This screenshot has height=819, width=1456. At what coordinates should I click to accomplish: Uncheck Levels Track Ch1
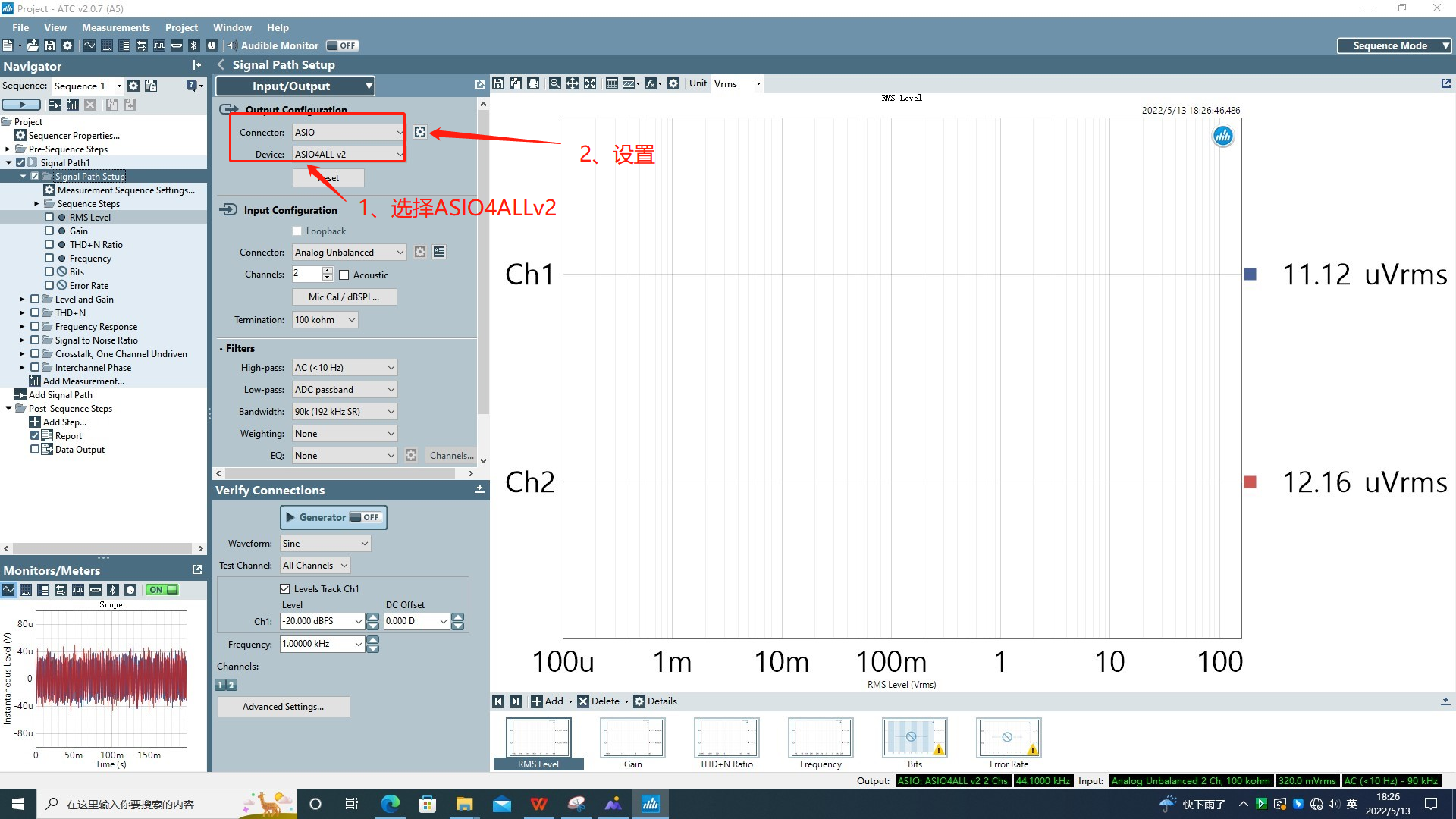pos(285,588)
